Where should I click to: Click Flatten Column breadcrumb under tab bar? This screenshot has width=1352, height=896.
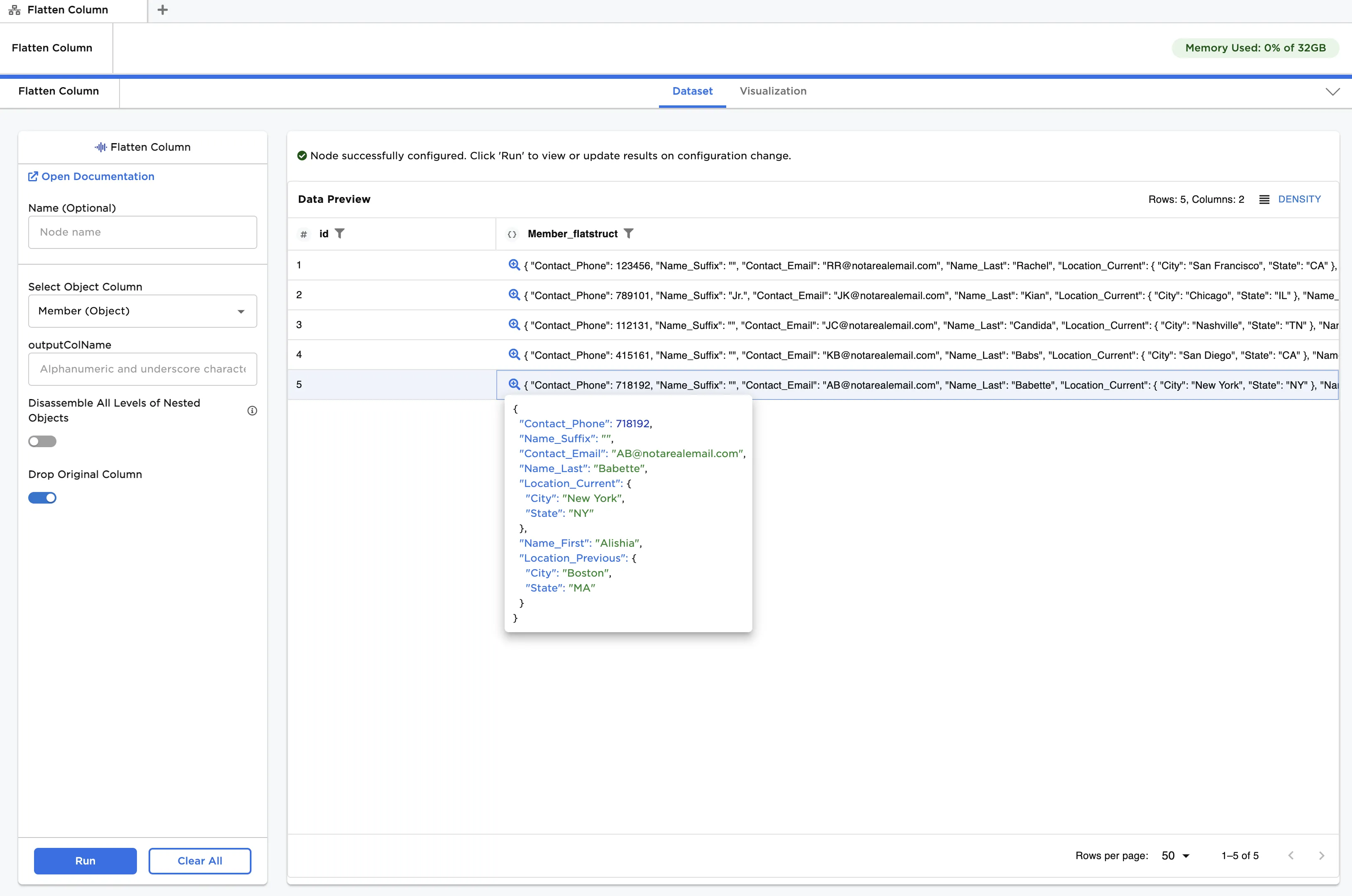point(52,48)
